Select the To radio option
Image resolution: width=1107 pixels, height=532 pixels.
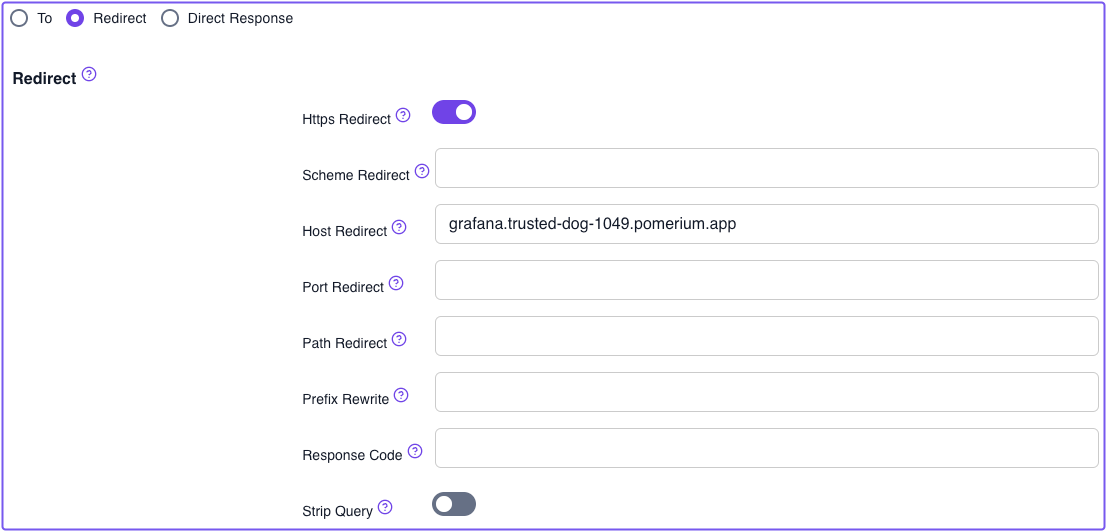pyautogui.click(x=19, y=19)
